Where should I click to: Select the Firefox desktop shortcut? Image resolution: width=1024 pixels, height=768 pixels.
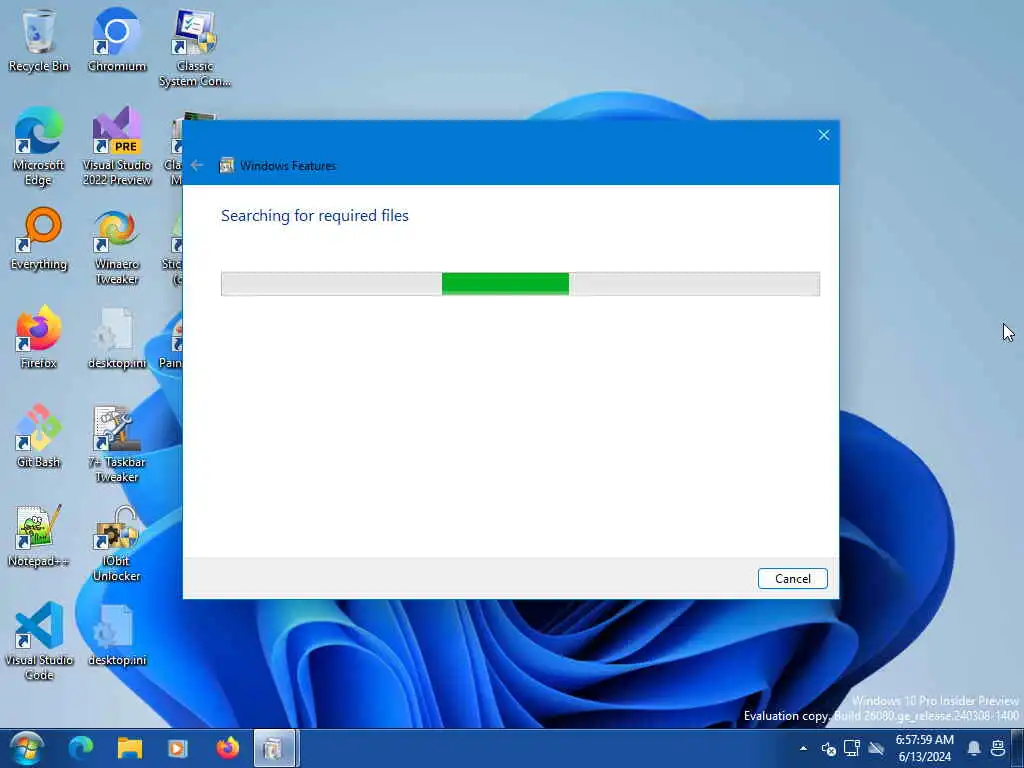[39, 338]
